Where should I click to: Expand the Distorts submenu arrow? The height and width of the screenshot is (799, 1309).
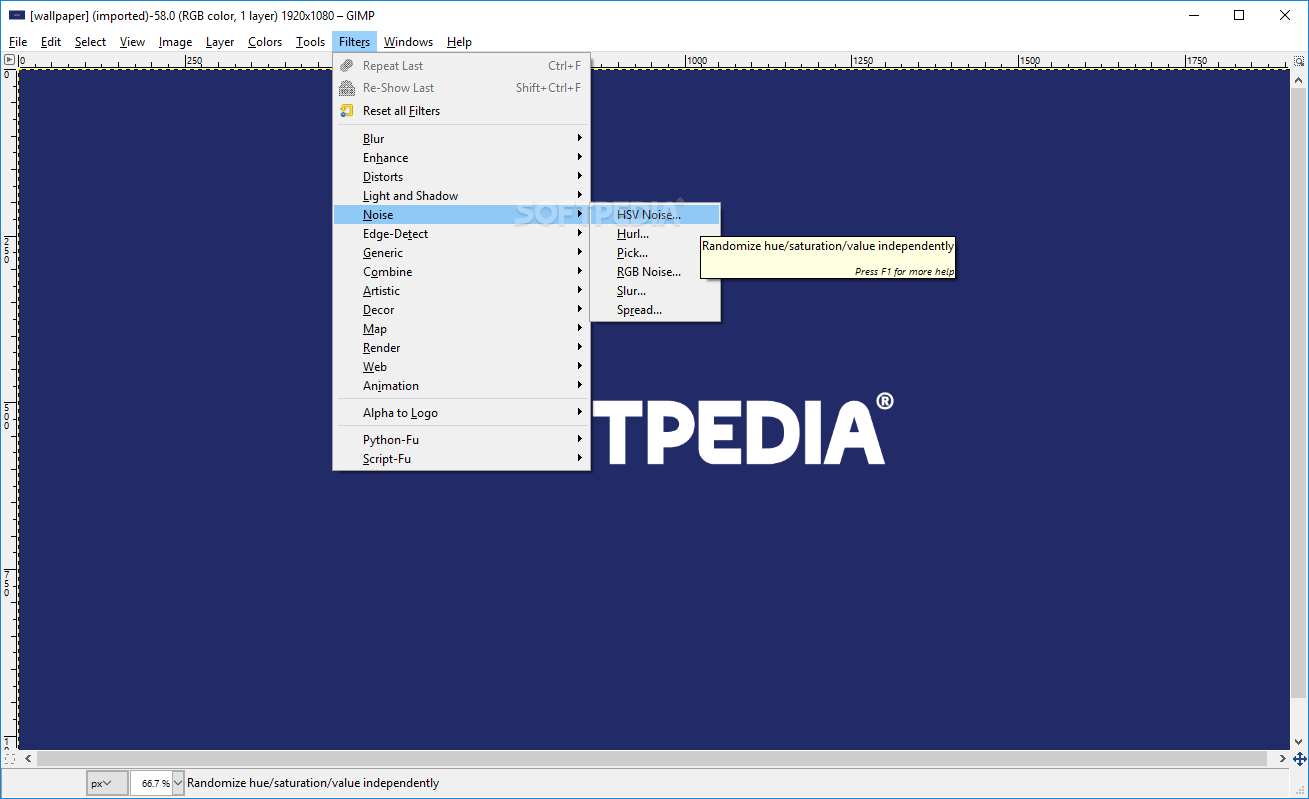[579, 176]
